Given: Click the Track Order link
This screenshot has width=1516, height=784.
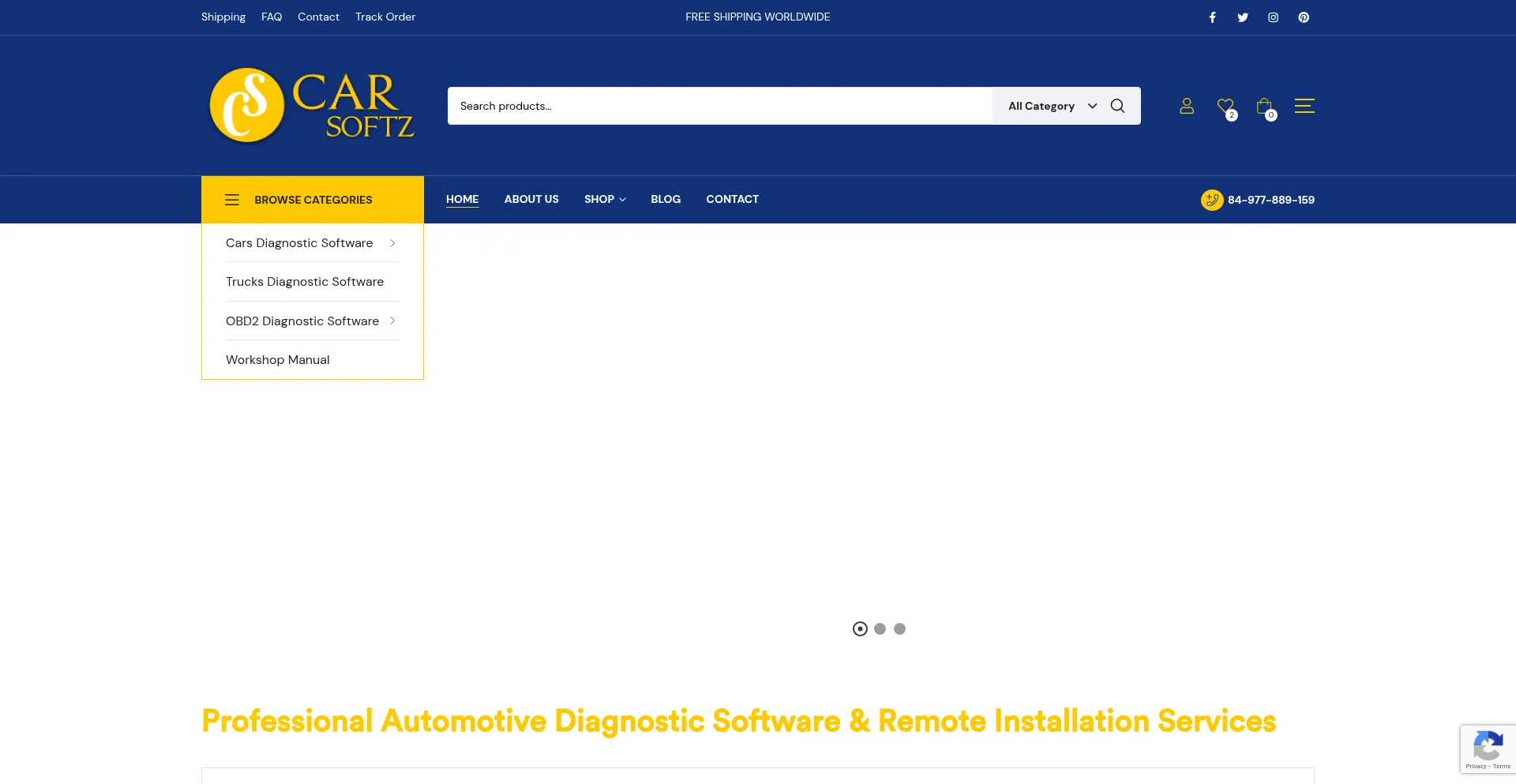Looking at the screenshot, I should coord(385,17).
